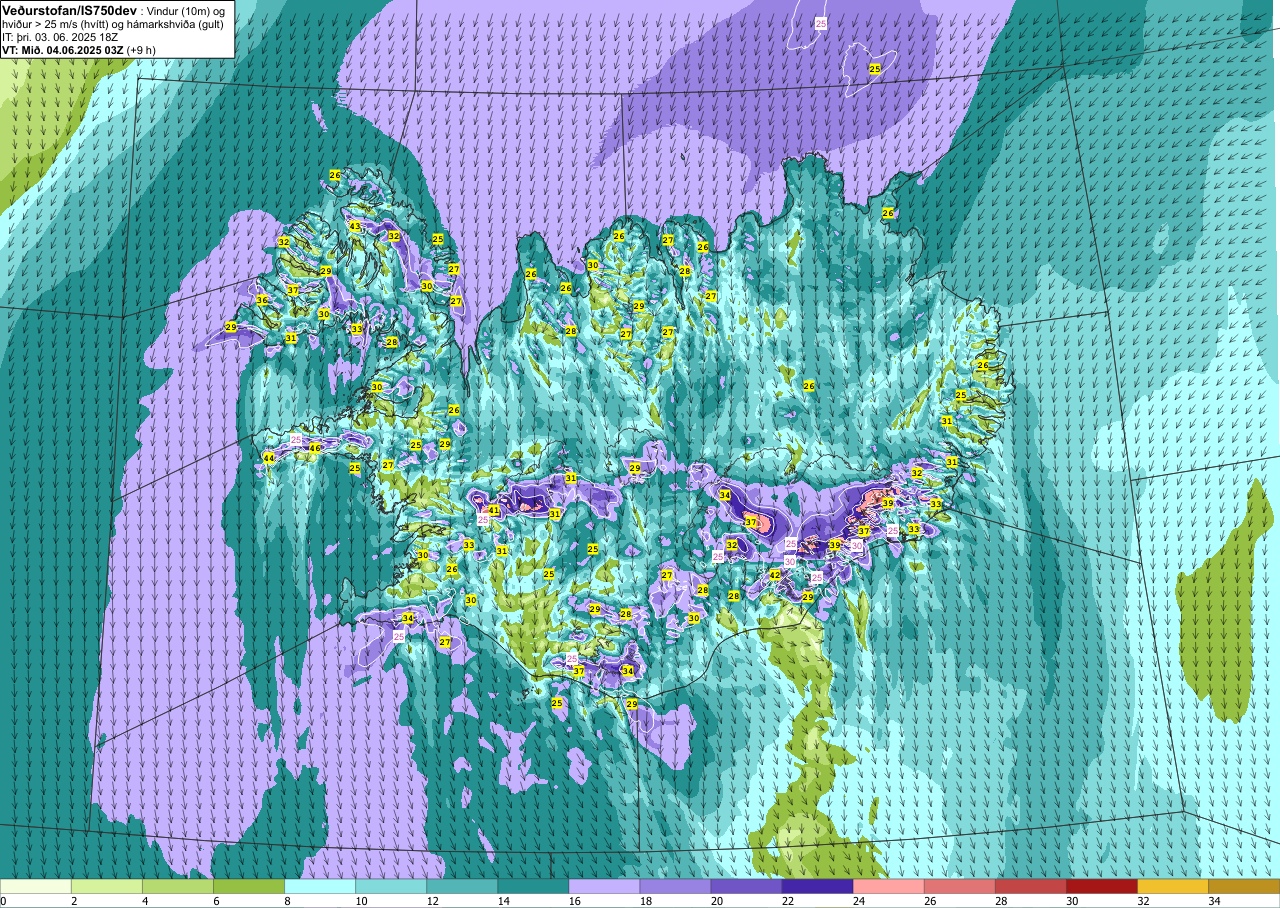Screen dimensions: 1280x908
Task: Click the legend scale number 10
Action: pyautogui.click(x=361, y=901)
